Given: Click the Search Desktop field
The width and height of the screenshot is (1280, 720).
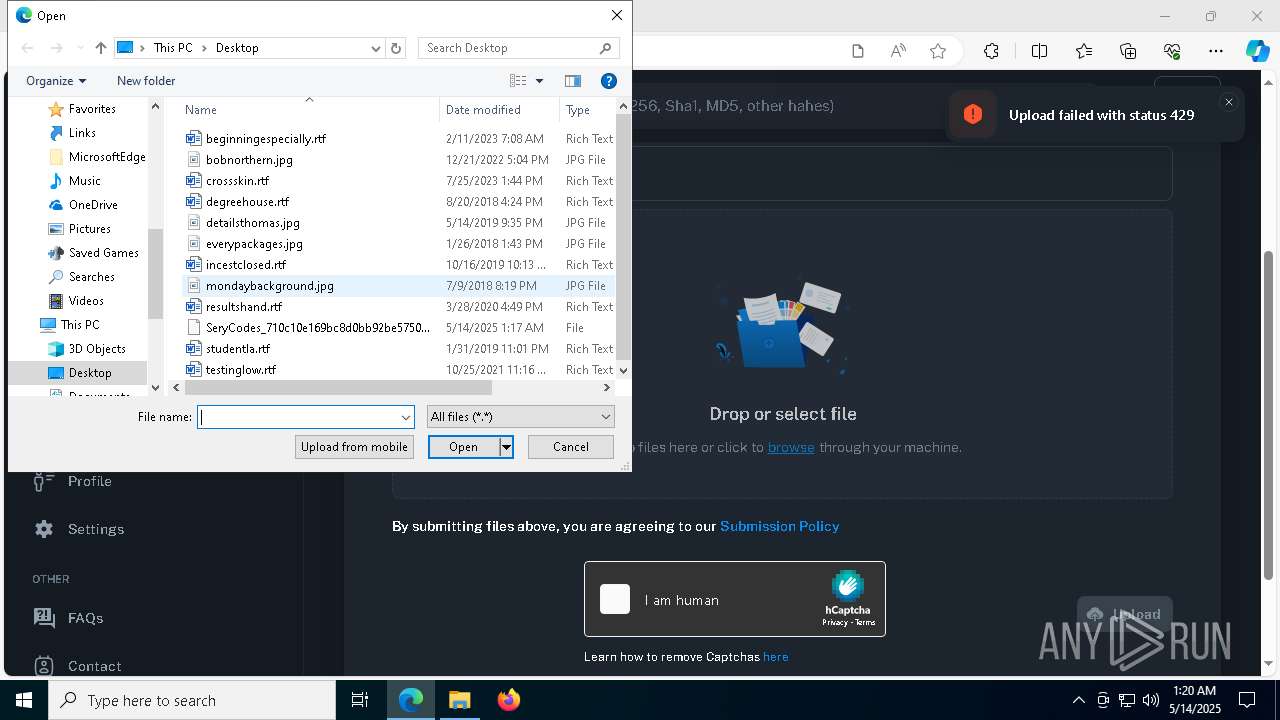Looking at the screenshot, I should 508,48.
